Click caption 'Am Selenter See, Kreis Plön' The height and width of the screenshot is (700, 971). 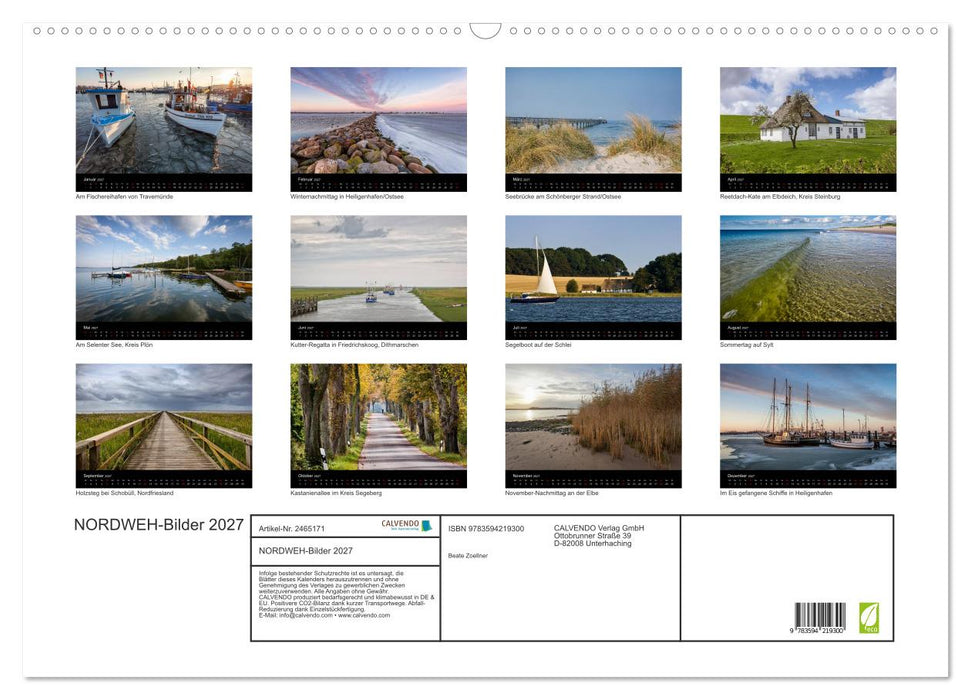coord(114,344)
